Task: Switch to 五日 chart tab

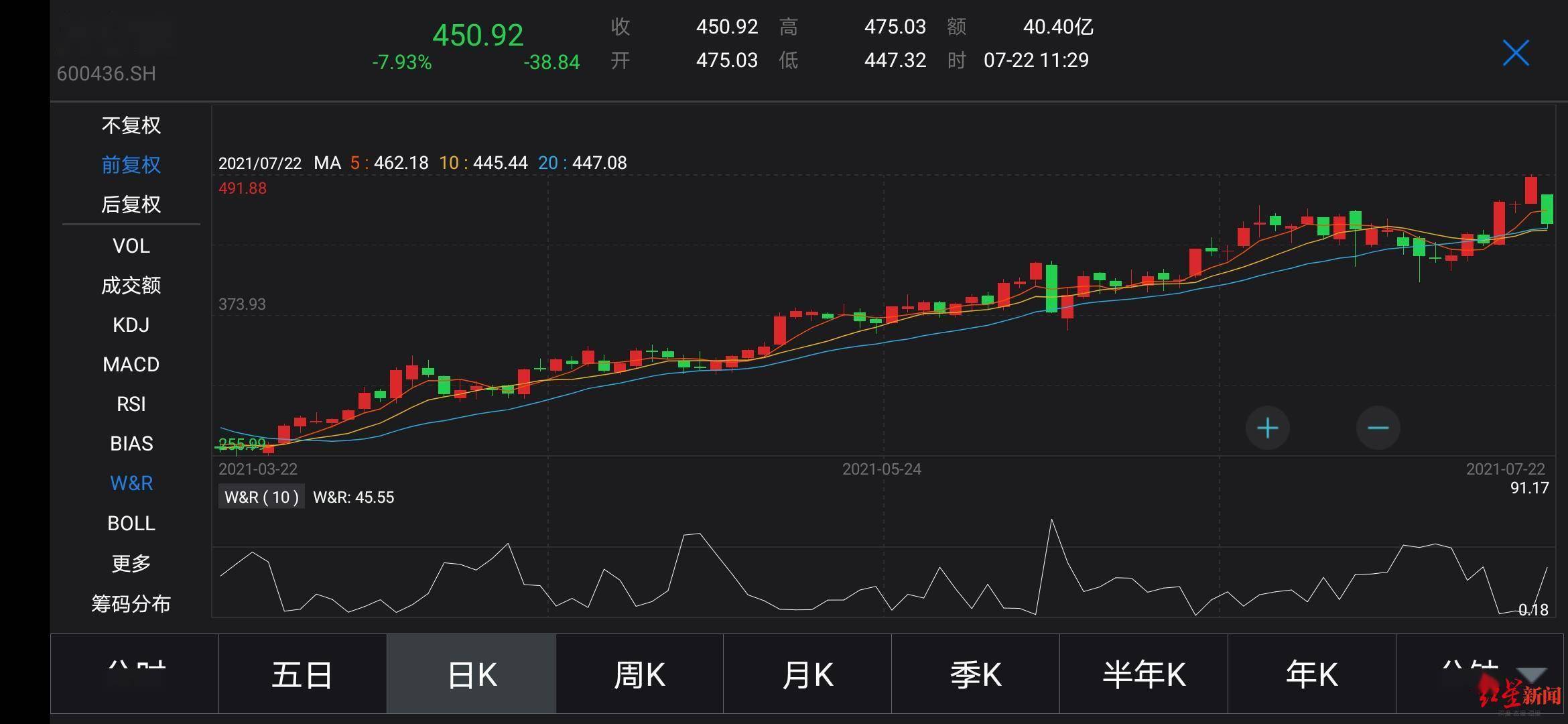Action: [302, 674]
